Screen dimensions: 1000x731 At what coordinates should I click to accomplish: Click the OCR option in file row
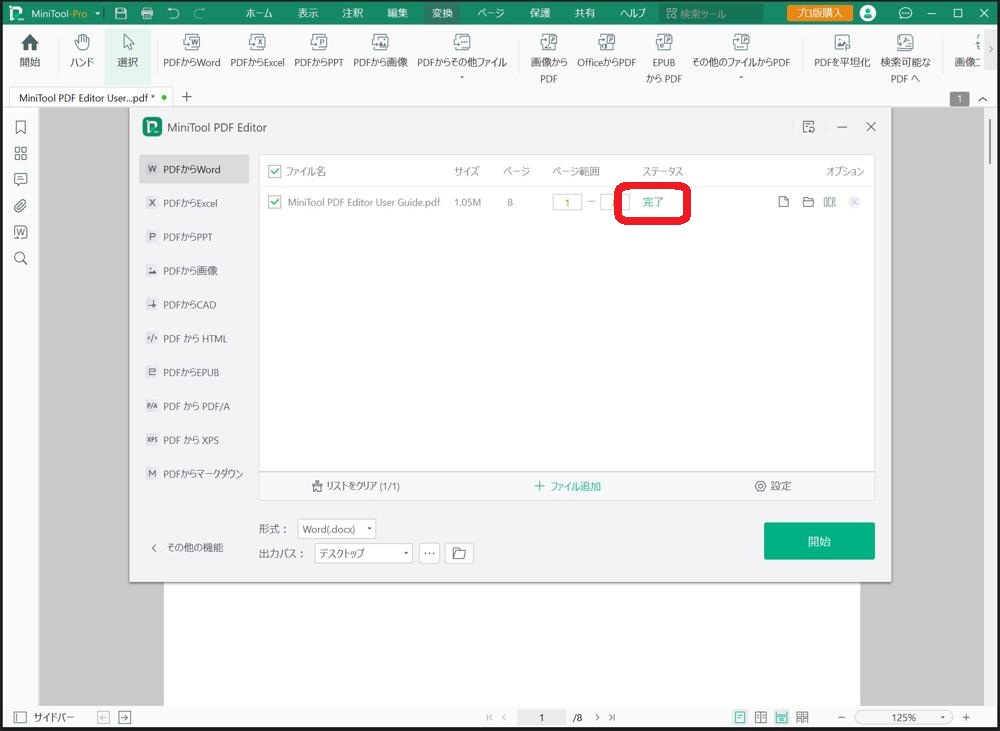click(830, 202)
